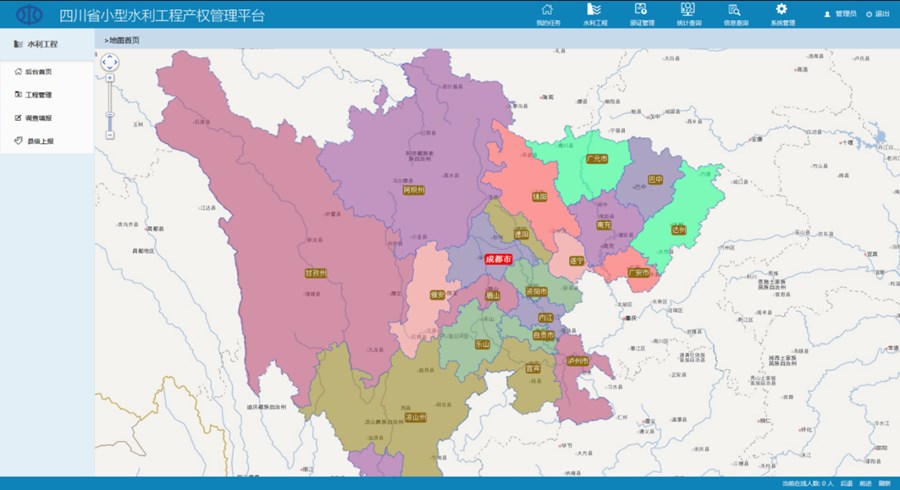Select 工程管理 in the sidebar

pyautogui.click(x=38, y=95)
